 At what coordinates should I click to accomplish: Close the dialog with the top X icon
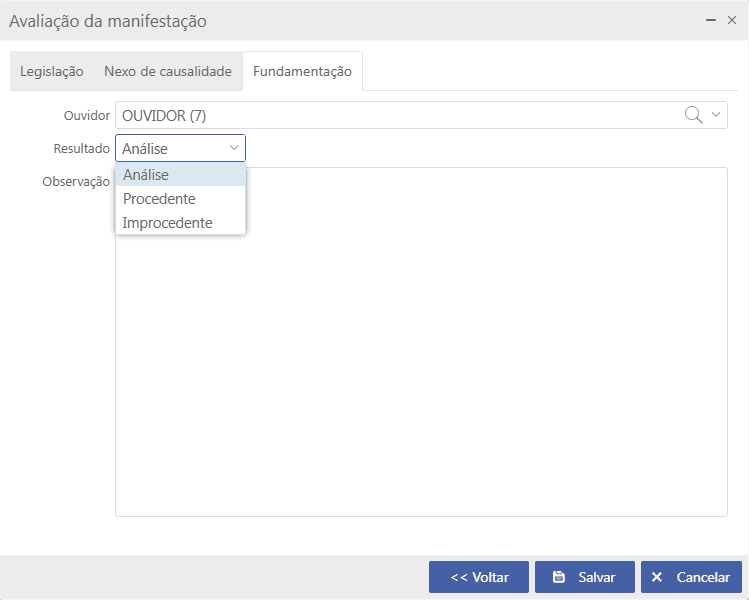[732, 20]
